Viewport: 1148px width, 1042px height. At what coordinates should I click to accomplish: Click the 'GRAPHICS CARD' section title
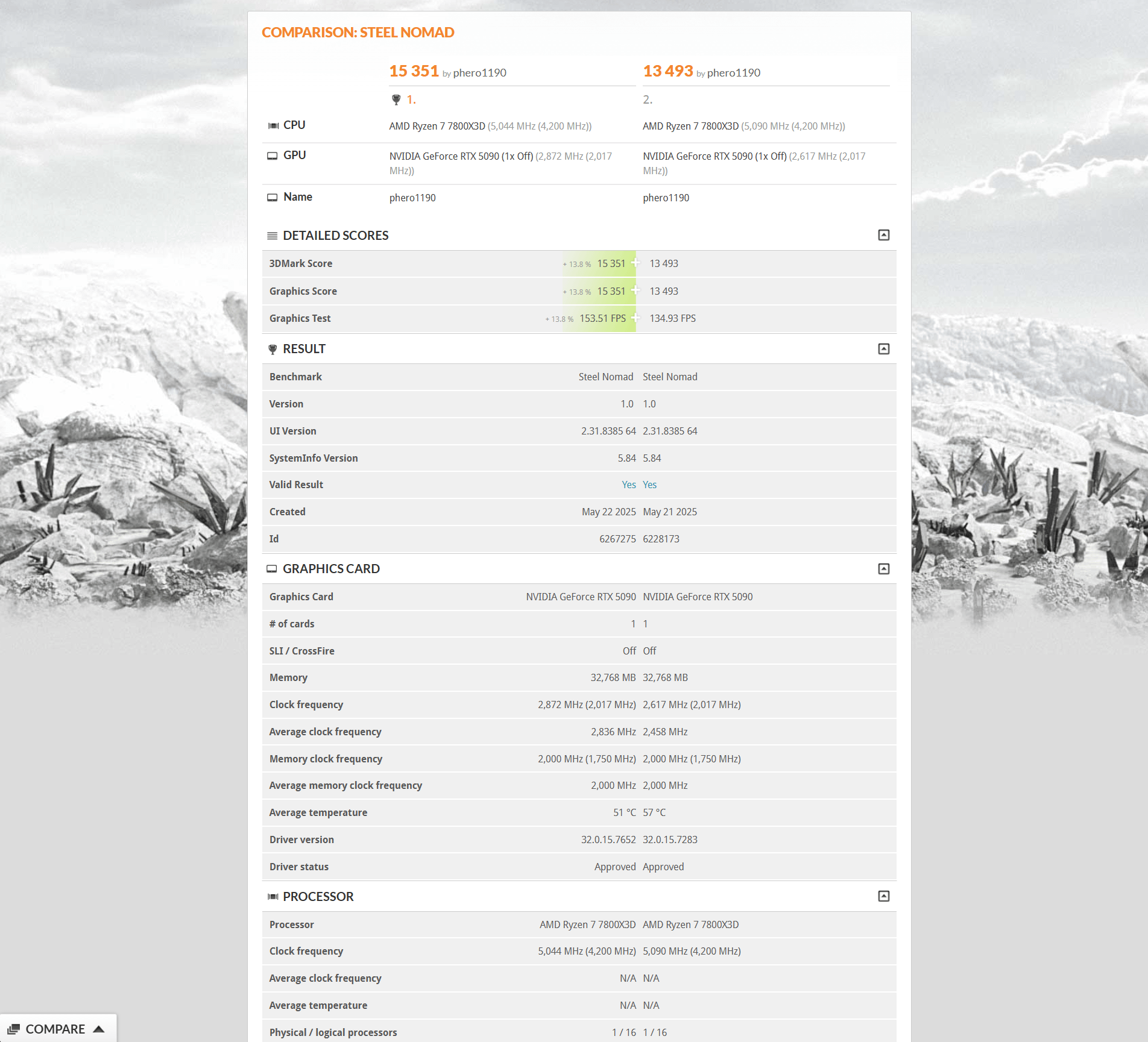331,569
